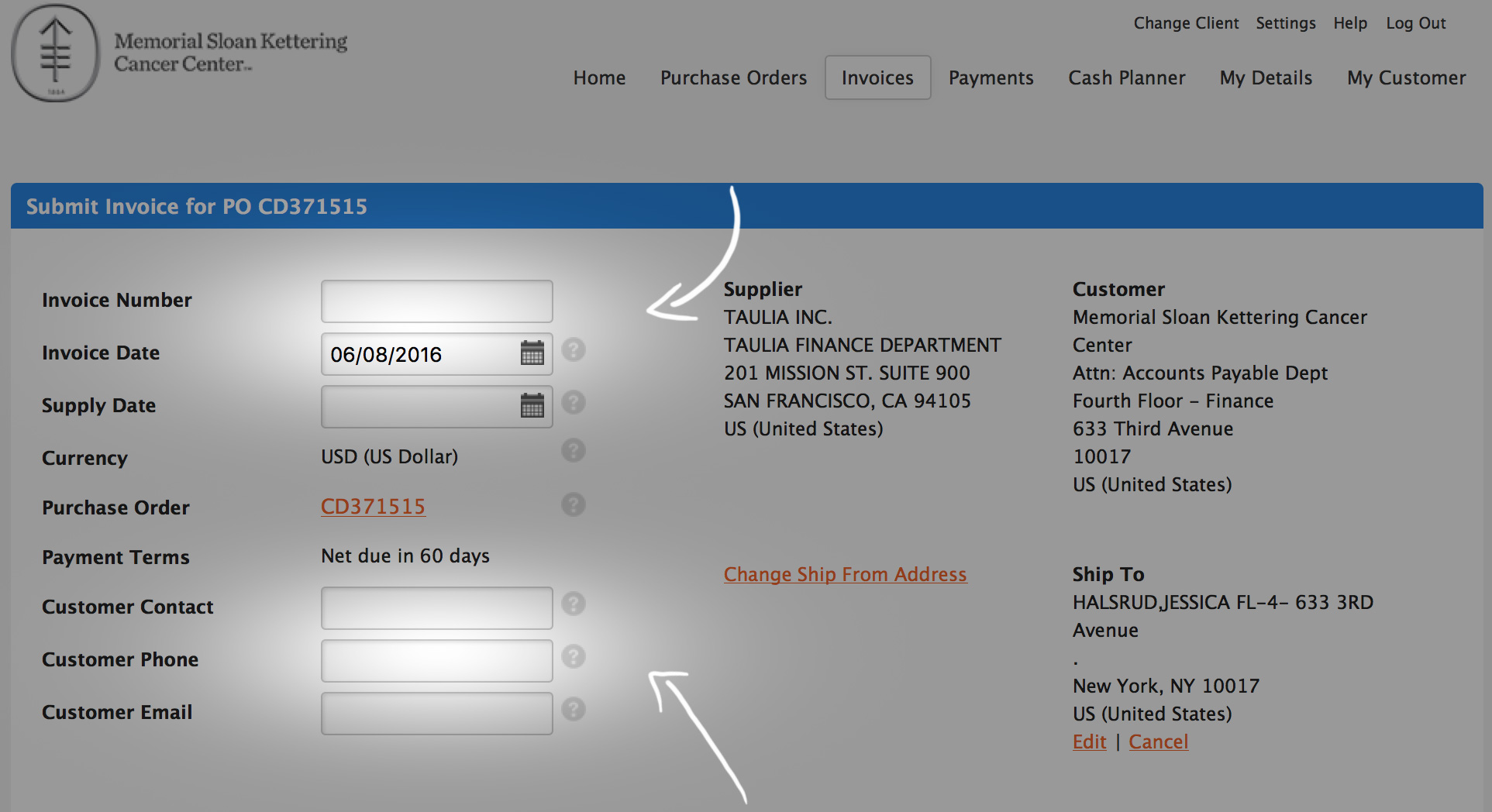1492x812 pixels.
Task: Click Change Ship From Address link
Action: (845, 574)
